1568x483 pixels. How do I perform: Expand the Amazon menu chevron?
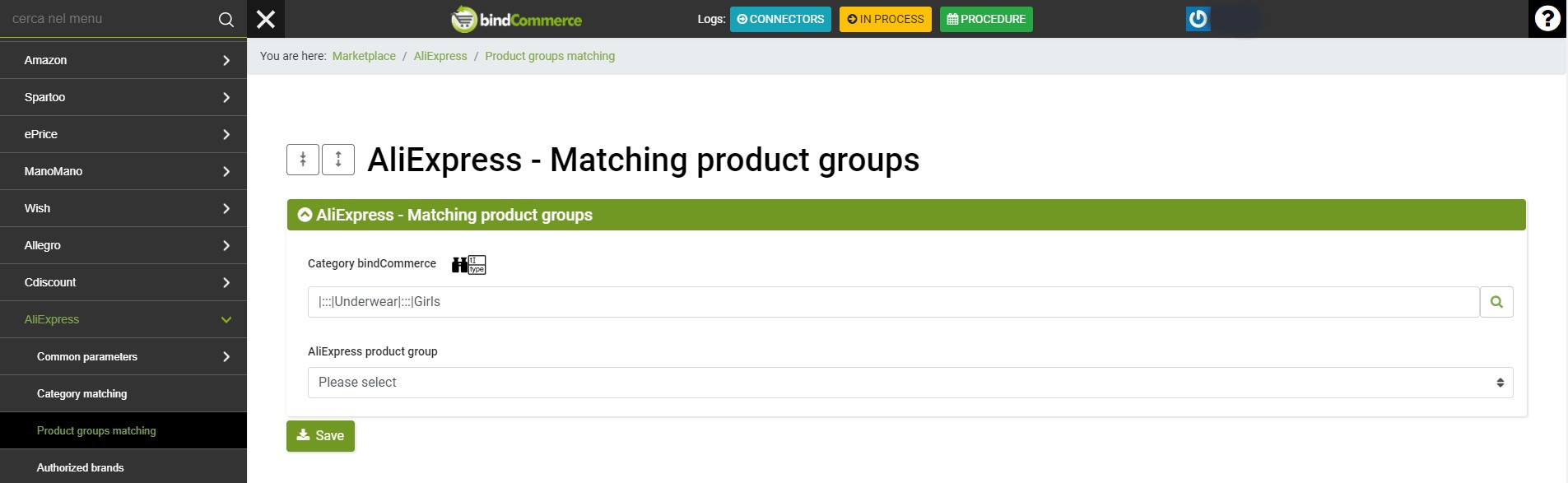point(226,60)
